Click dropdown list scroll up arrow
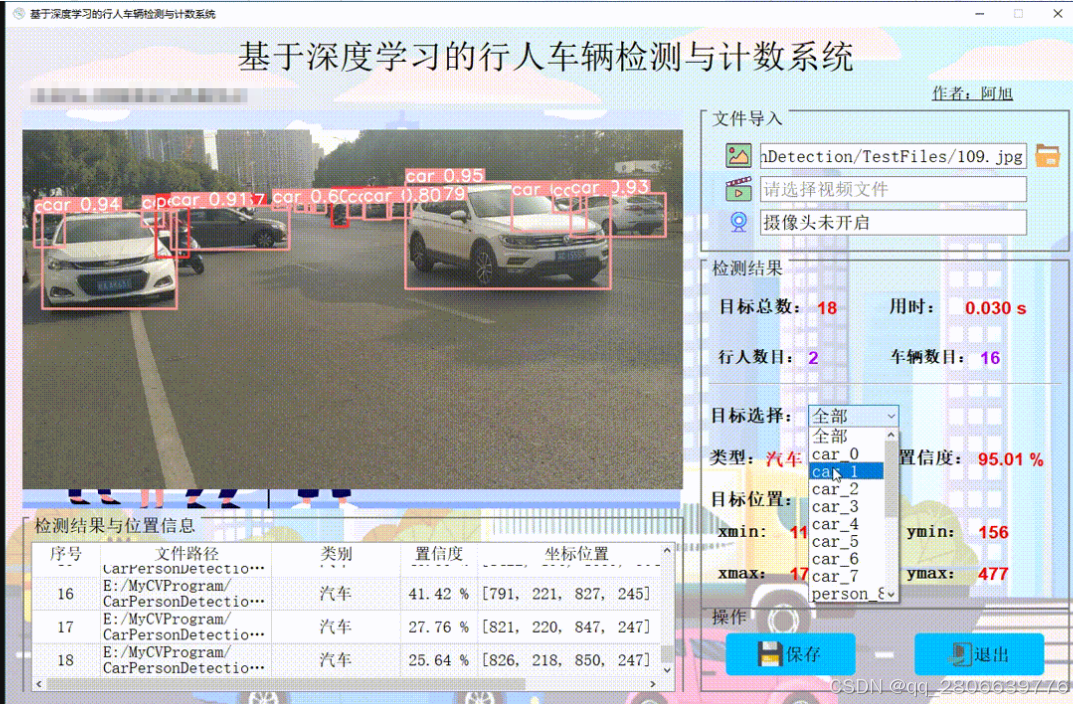Screen dimensions: 1073x704 tap(891, 434)
